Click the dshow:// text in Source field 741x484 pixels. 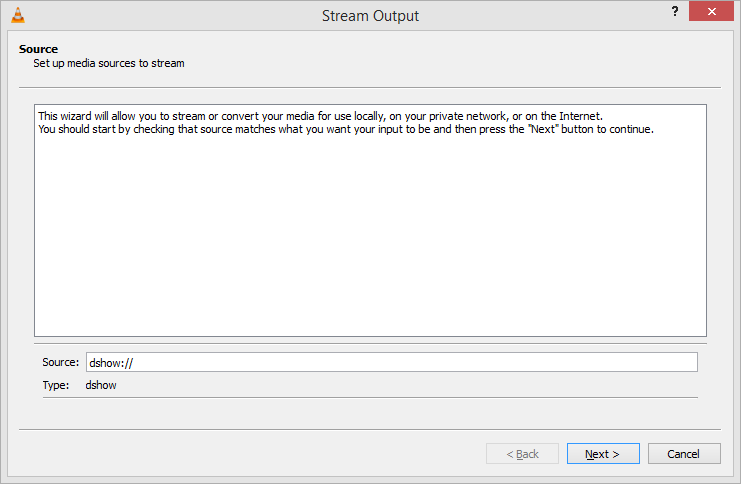point(104,362)
